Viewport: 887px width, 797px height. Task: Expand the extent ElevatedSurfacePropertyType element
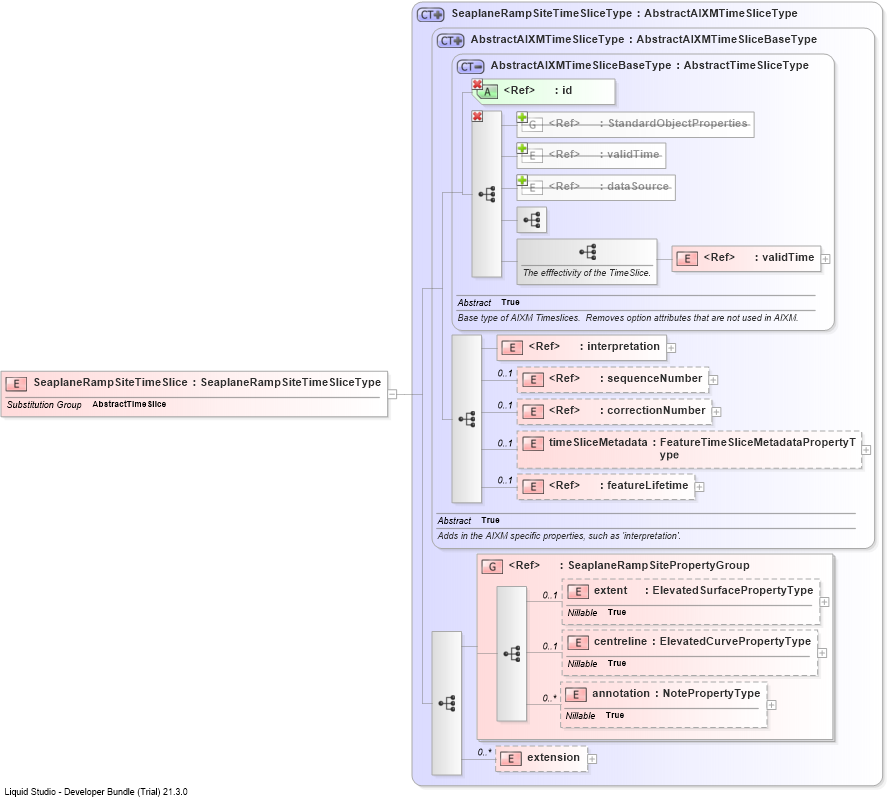[x=824, y=602]
